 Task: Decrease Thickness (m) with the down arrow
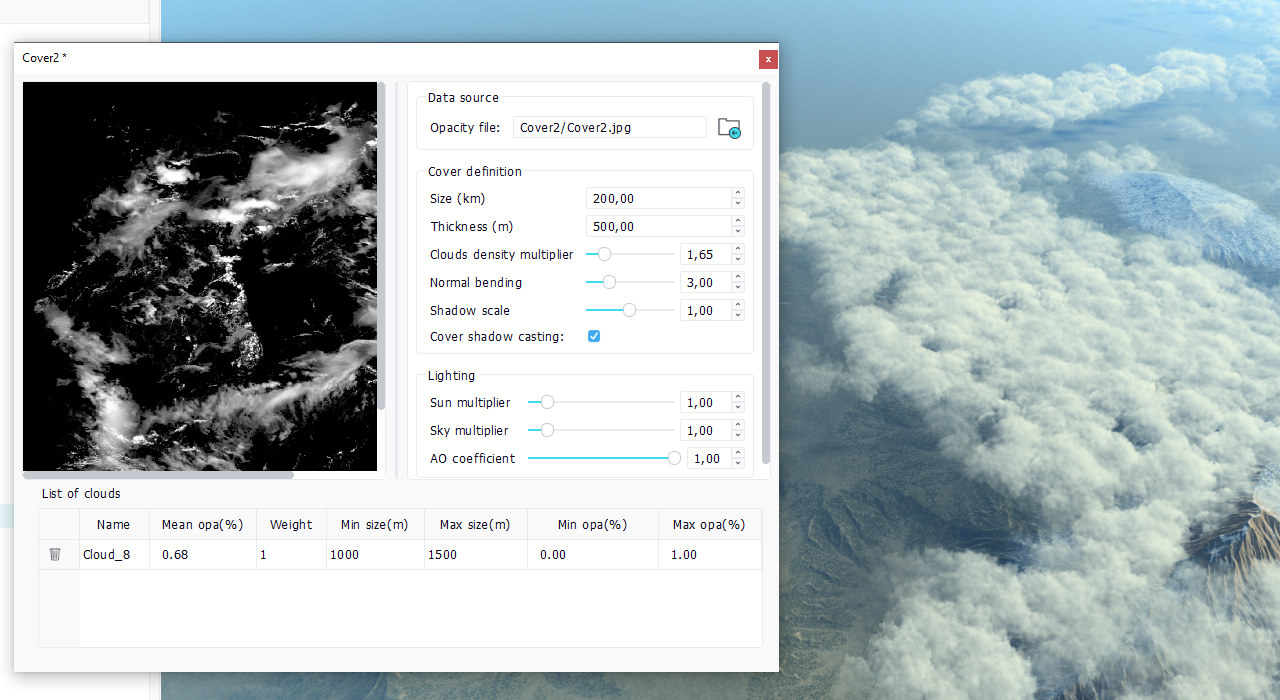point(738,231)
